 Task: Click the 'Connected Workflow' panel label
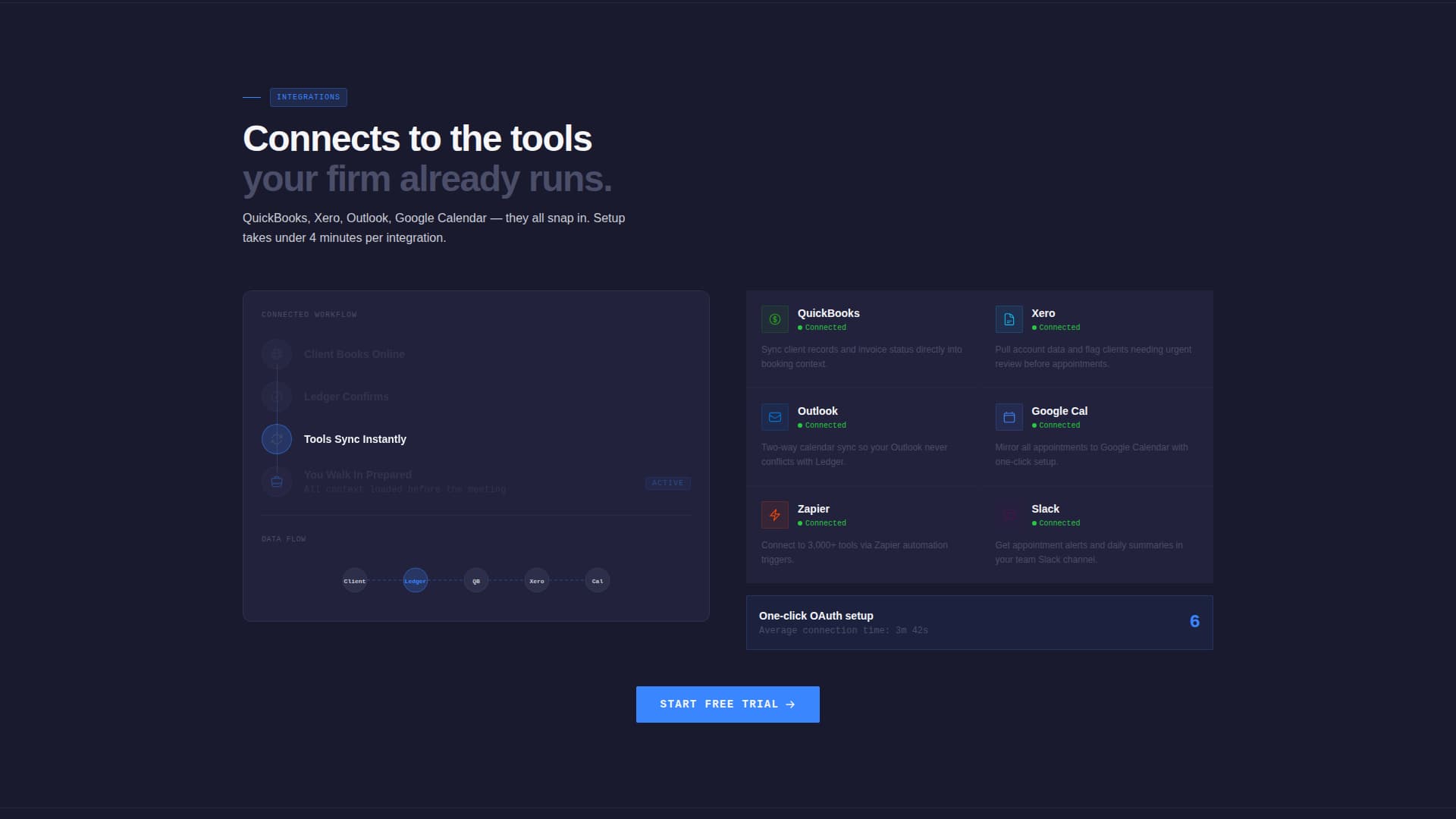click(309, 315)
